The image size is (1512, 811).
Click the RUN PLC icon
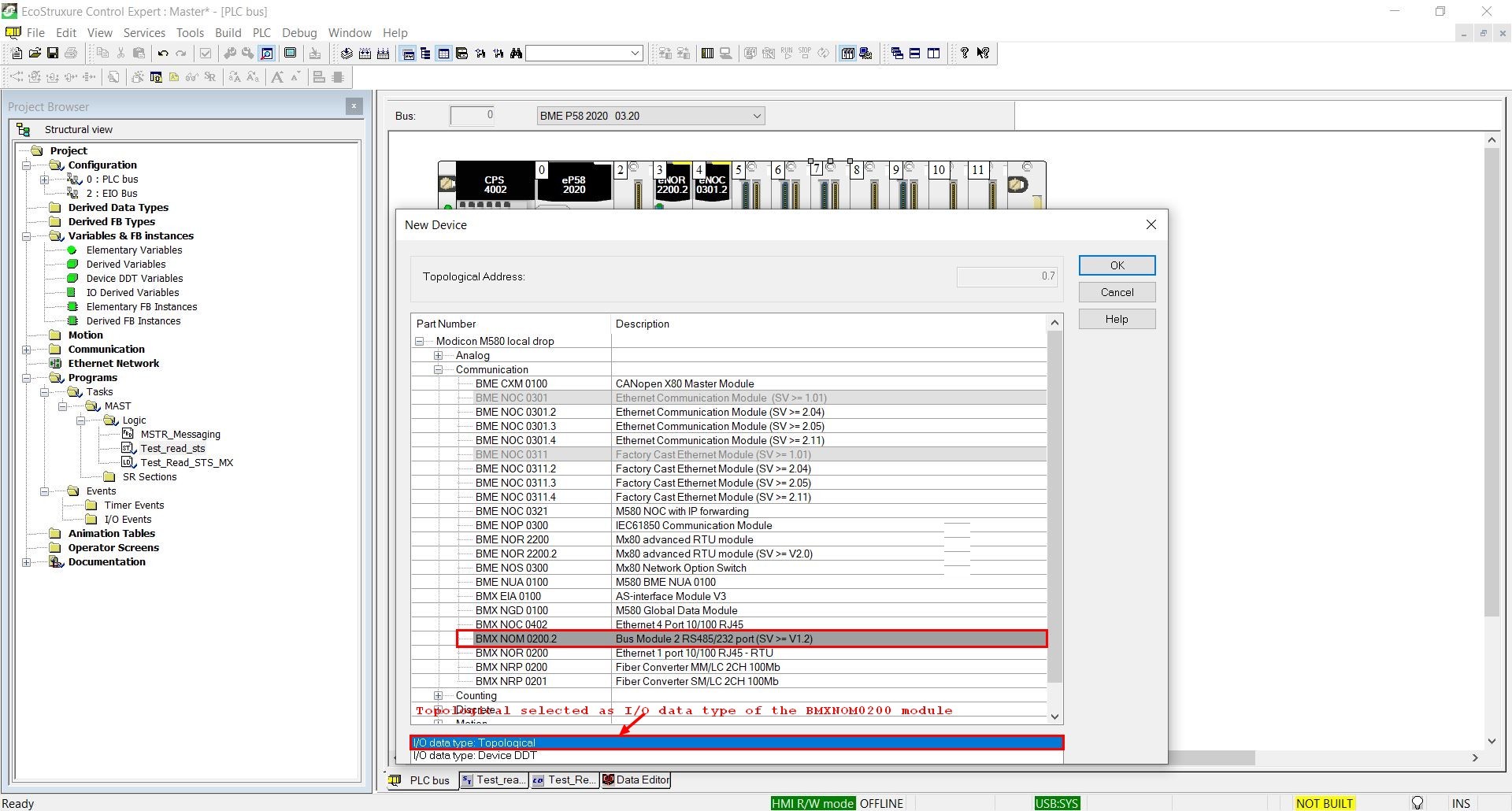(787, 54)
